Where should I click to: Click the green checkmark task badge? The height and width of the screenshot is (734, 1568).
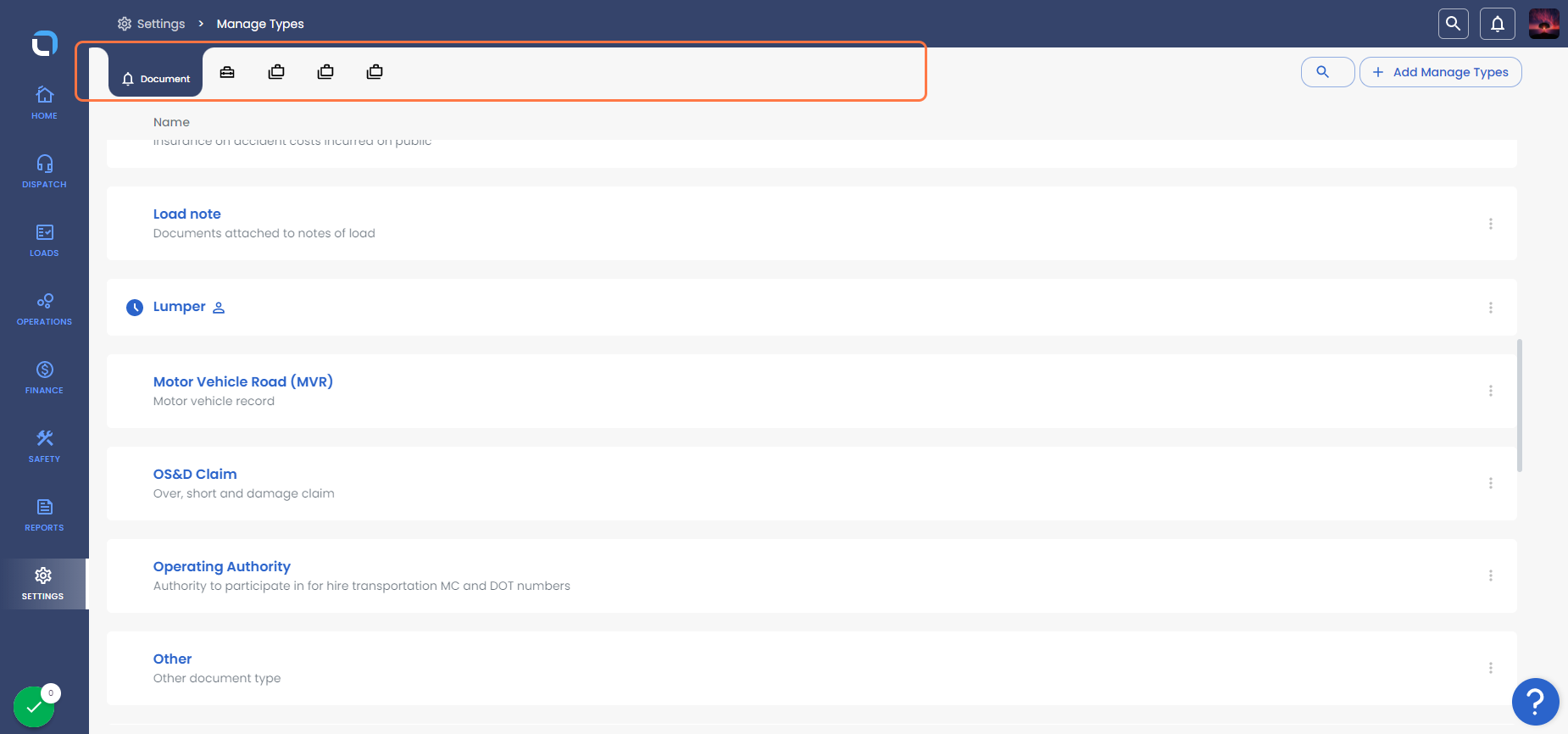click(x=34, y=707)
